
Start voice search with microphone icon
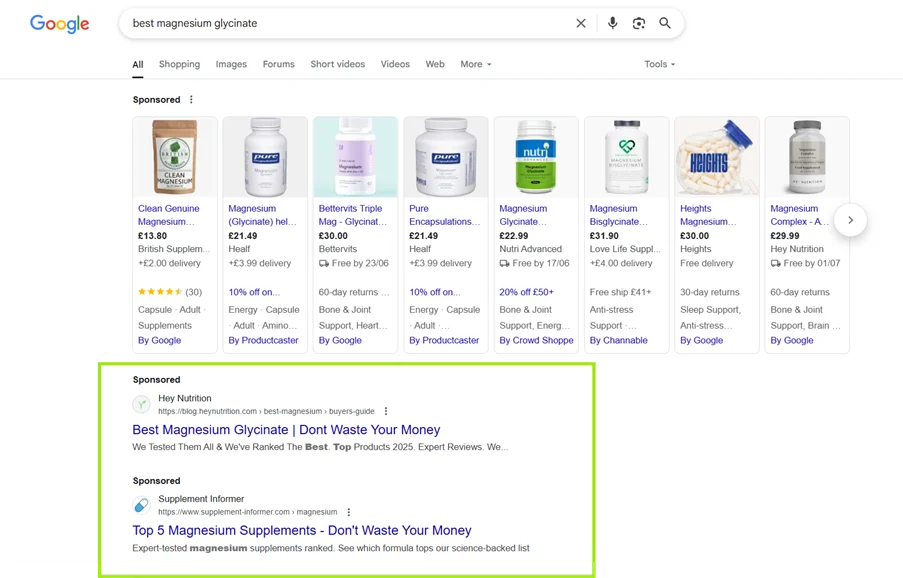(612, 23)
